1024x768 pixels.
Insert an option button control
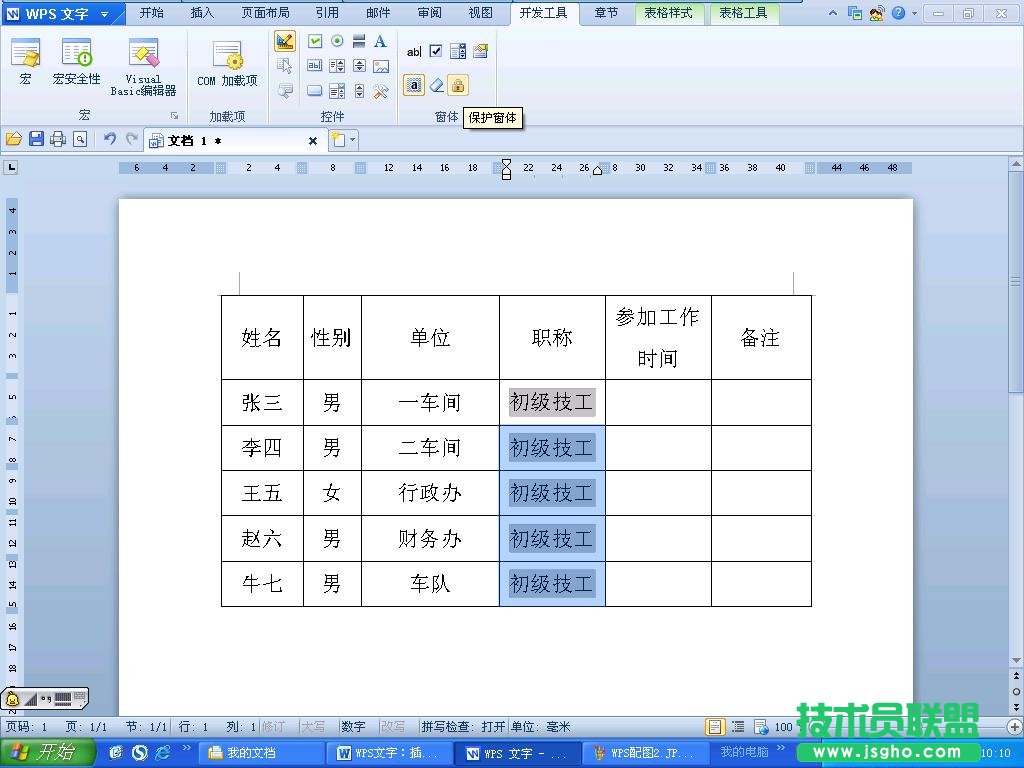pyautogui.click(x=337, y=43)
